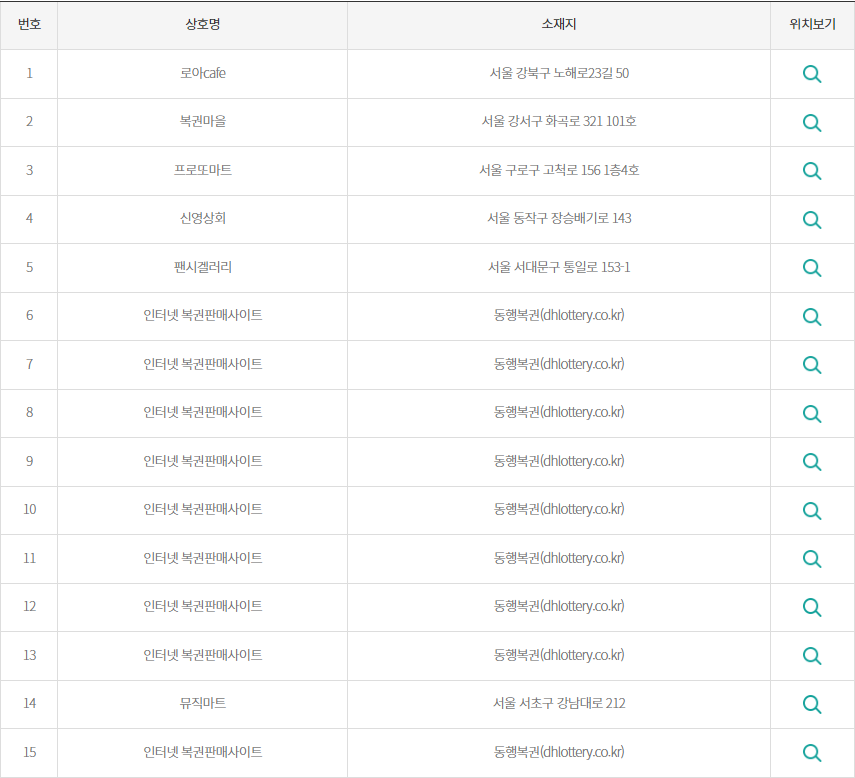View location for row 10 internet lottery site

[811, 510]
